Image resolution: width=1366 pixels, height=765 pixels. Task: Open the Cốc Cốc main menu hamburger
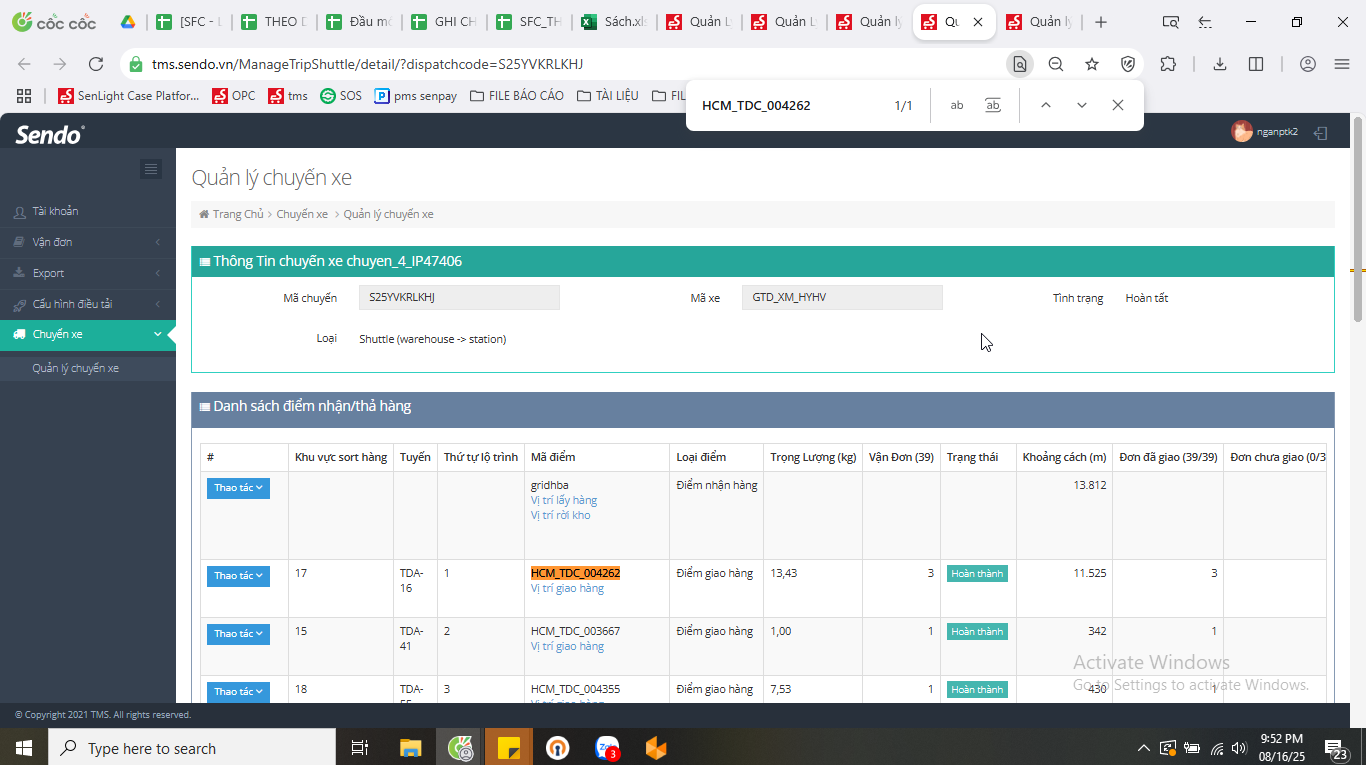pyautogui.click(x=1342, y=64)
